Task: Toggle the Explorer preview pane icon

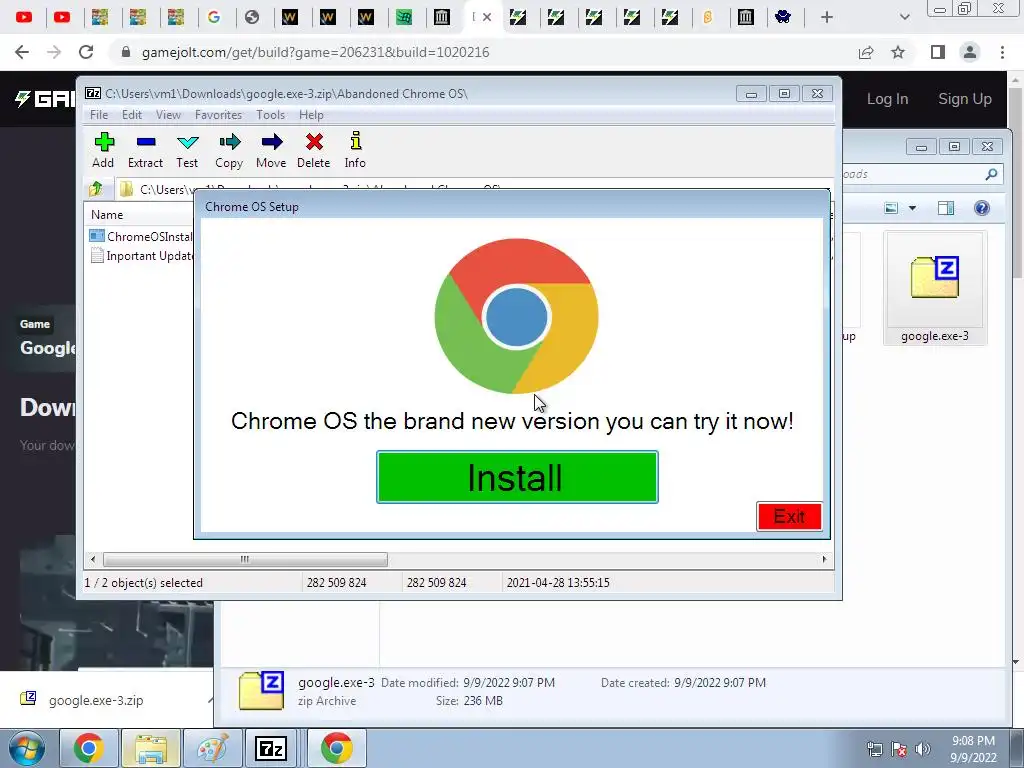Action: point(946,208)
